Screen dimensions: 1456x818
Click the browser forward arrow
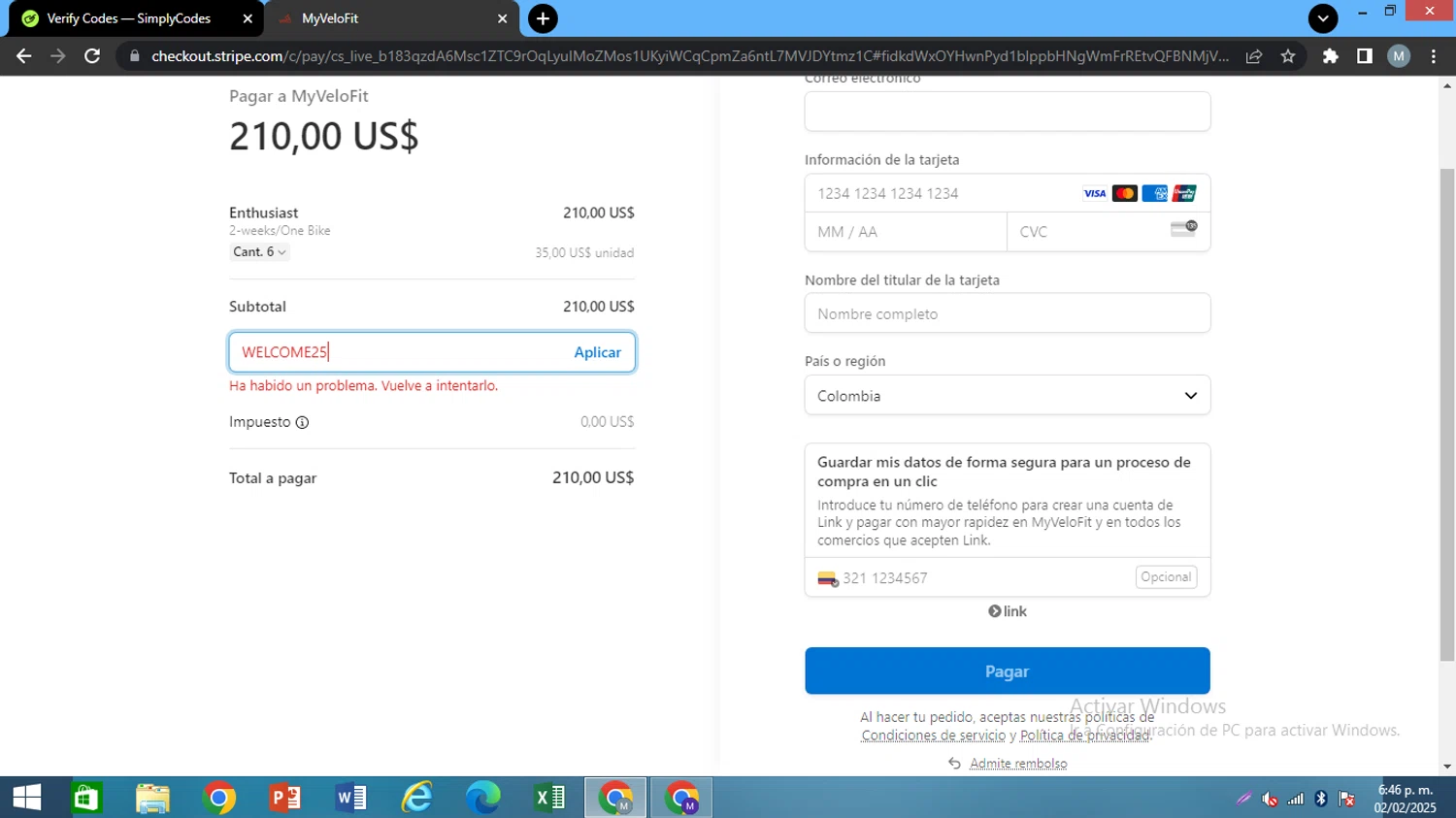click(x=58, y=56)
